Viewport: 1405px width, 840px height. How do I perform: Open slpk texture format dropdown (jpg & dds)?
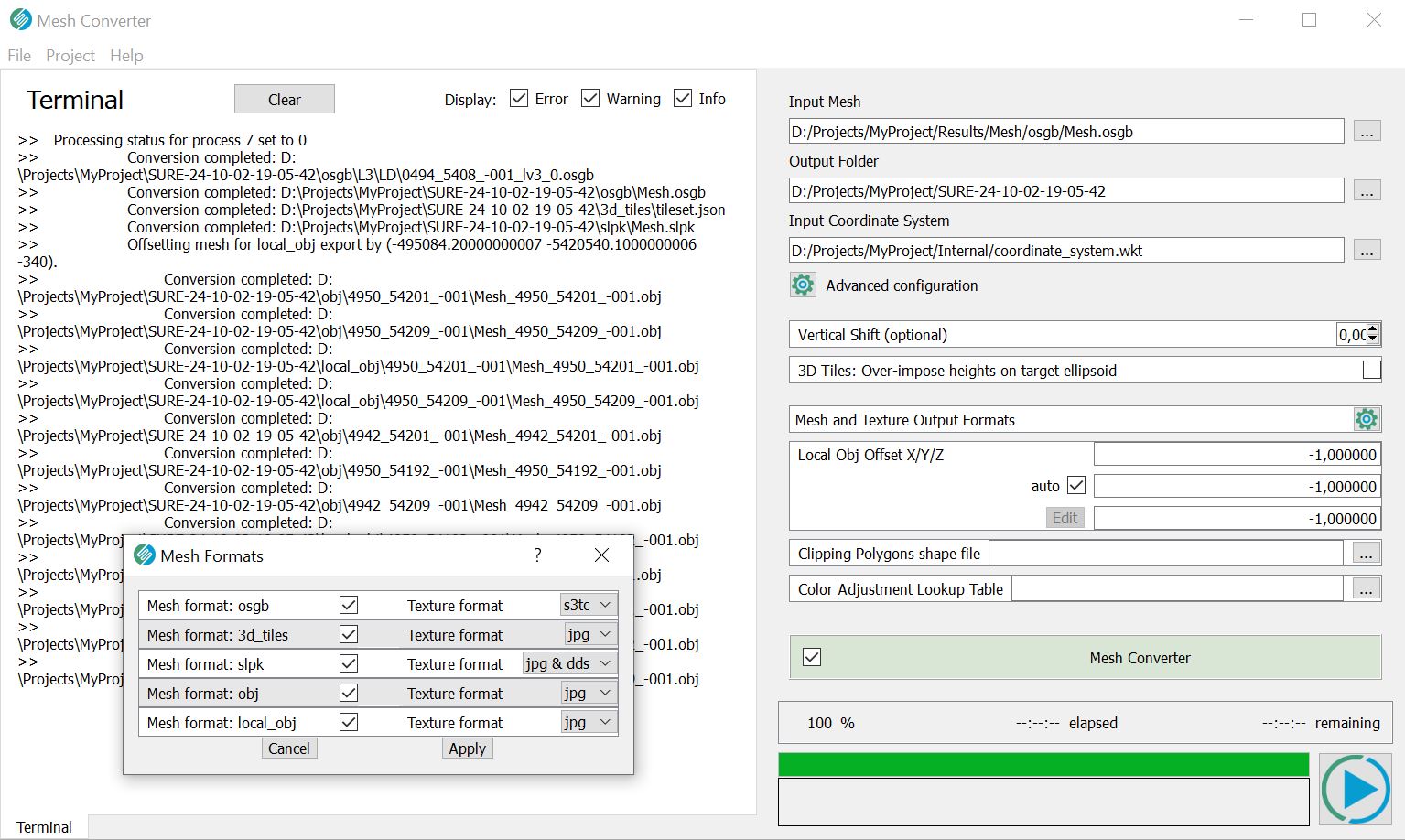(x=569, y=663)
